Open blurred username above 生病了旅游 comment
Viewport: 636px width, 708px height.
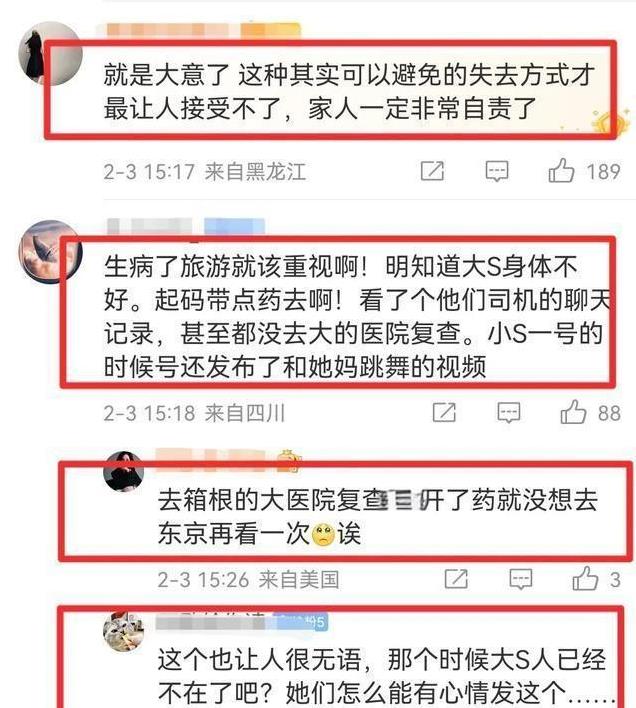tap(186, 227)
